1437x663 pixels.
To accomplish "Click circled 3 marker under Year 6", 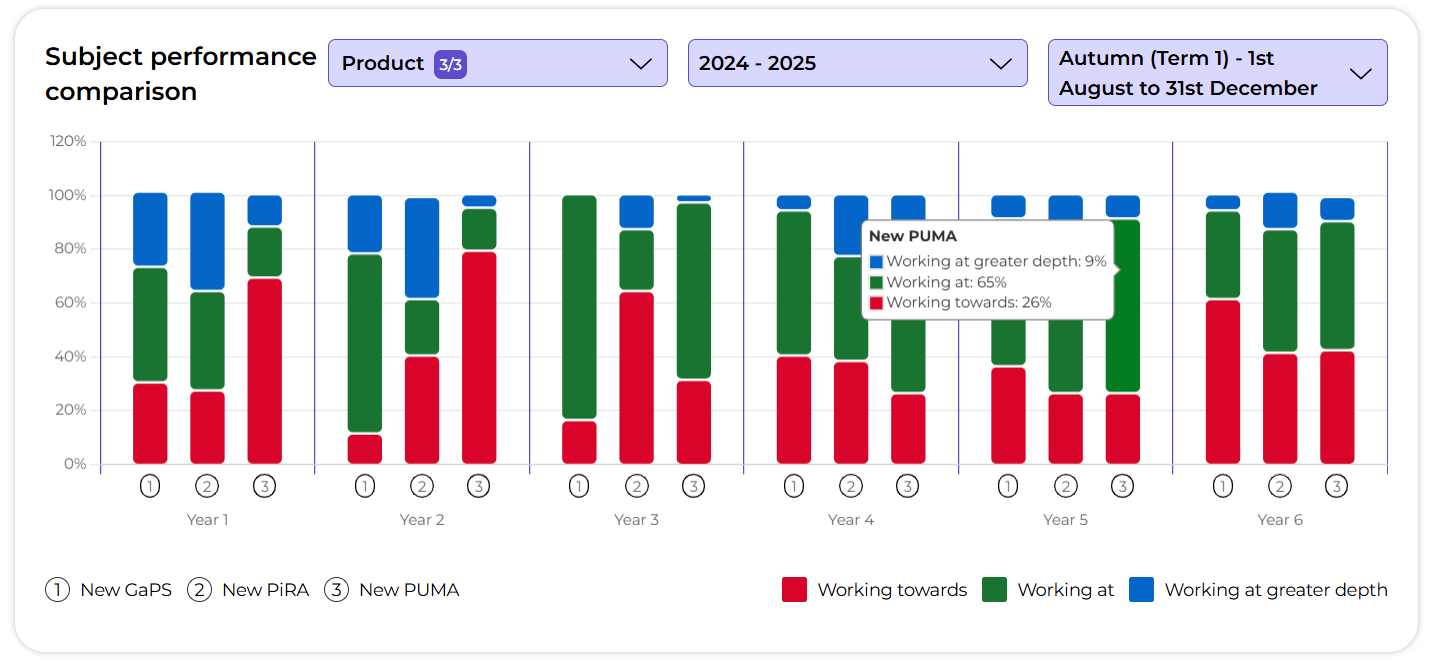I will (1336, 487).
